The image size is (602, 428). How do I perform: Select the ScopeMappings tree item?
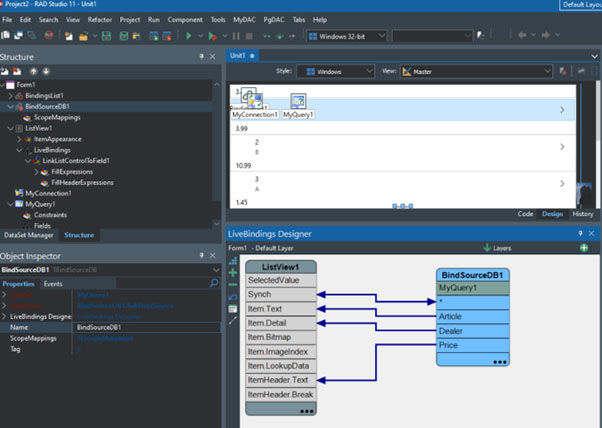[57, 117]
